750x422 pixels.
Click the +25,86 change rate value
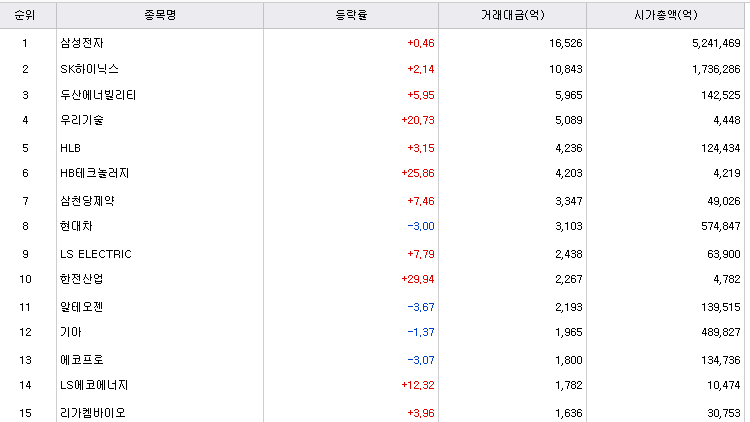(418, 173)
